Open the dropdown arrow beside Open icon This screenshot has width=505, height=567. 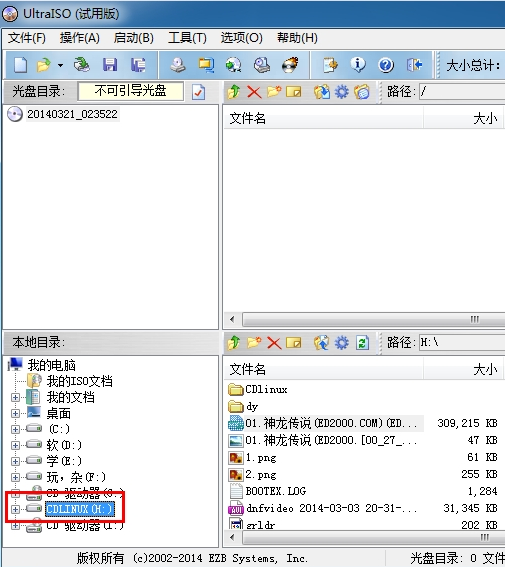pos(60,65)
